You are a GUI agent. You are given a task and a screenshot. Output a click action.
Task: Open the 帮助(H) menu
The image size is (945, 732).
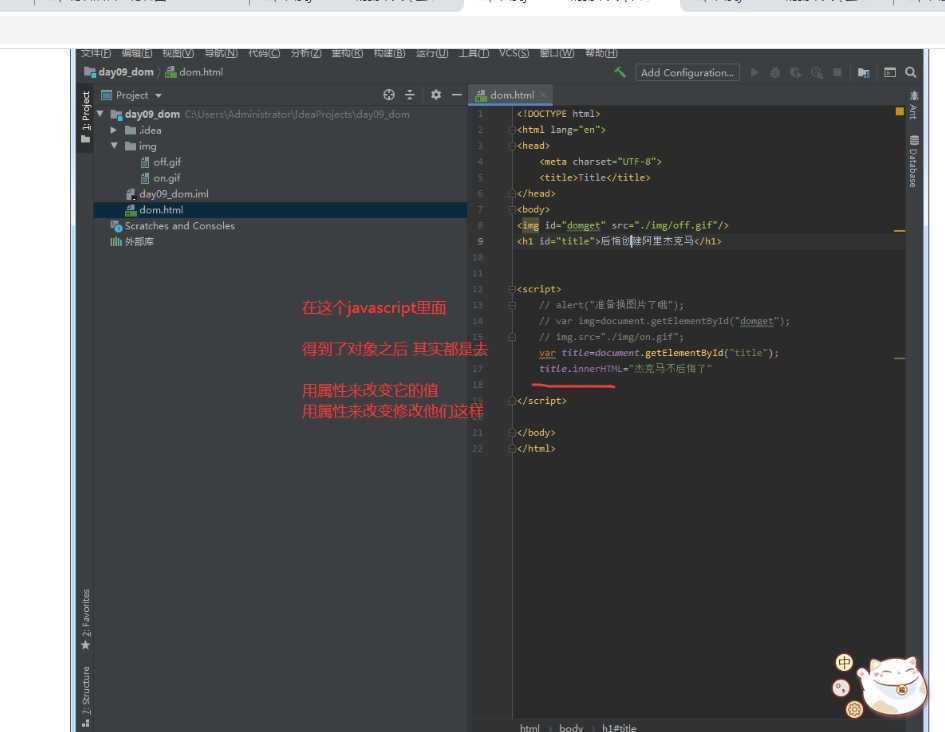tap(601, 53)
